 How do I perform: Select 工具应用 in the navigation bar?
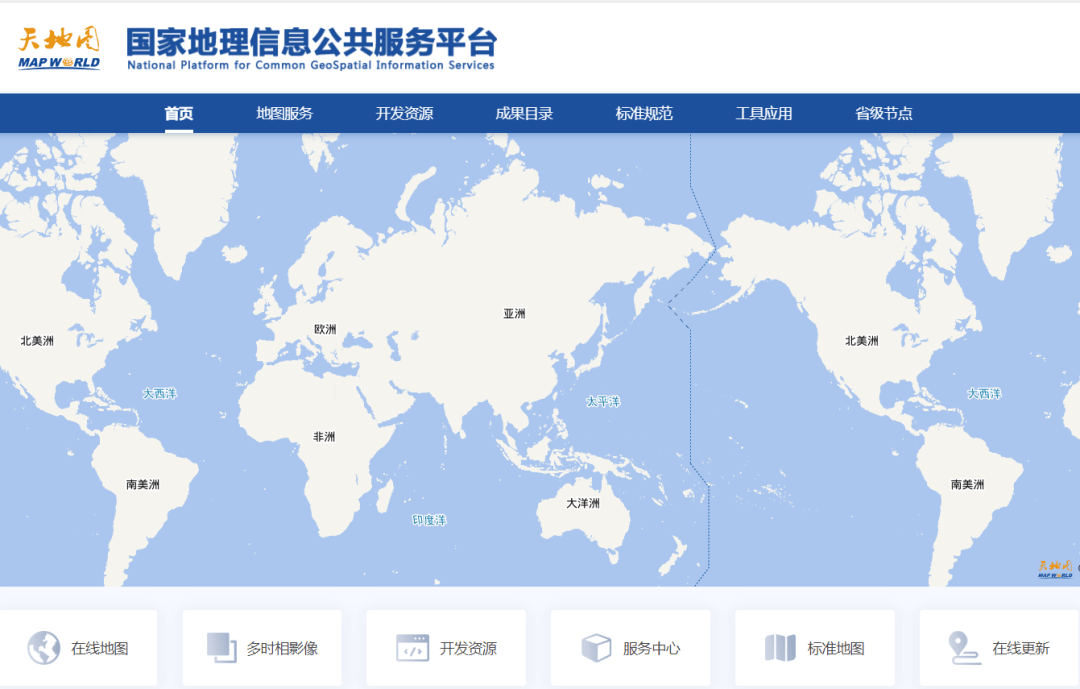tap(764, 113)
